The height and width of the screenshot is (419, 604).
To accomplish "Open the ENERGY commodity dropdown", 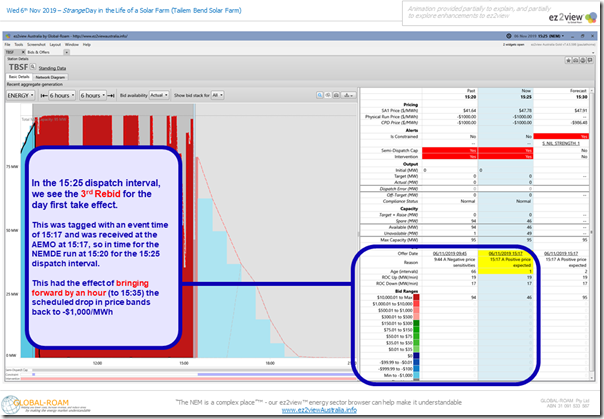I will pyautogui.click(x=20, y=95).
